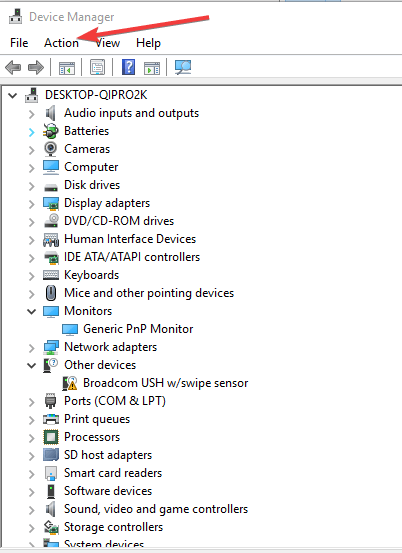Click the mouse icon for Mice and pointing devices
Screen dimensions: 402x553
click(x=51, y=293)
